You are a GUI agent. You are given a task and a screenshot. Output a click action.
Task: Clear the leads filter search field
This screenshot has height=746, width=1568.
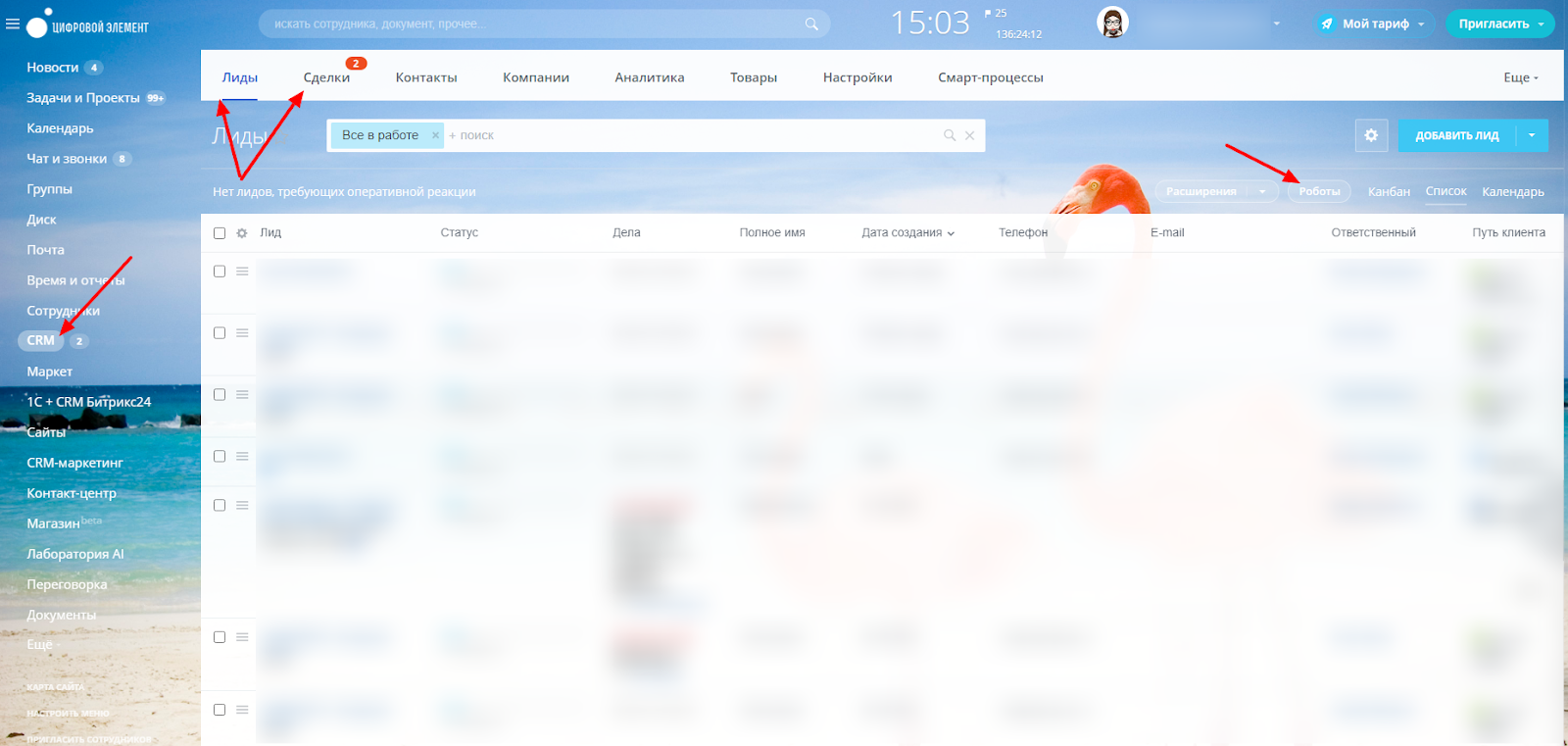point(969,135)
